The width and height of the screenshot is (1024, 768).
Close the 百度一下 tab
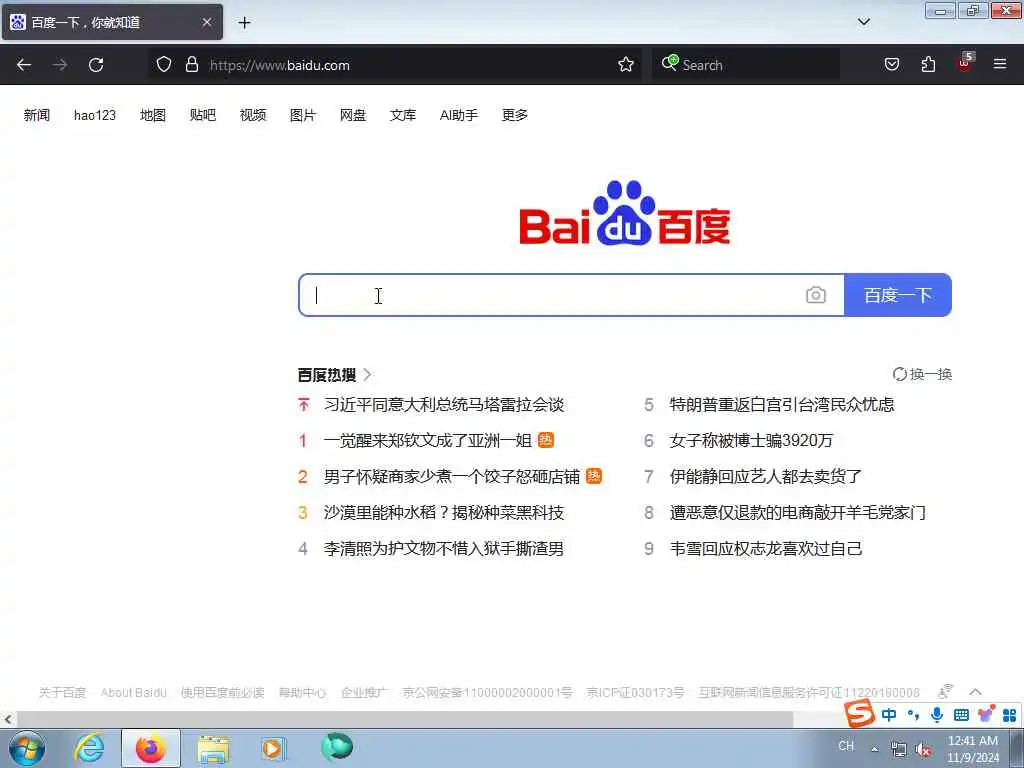(207, 22)
